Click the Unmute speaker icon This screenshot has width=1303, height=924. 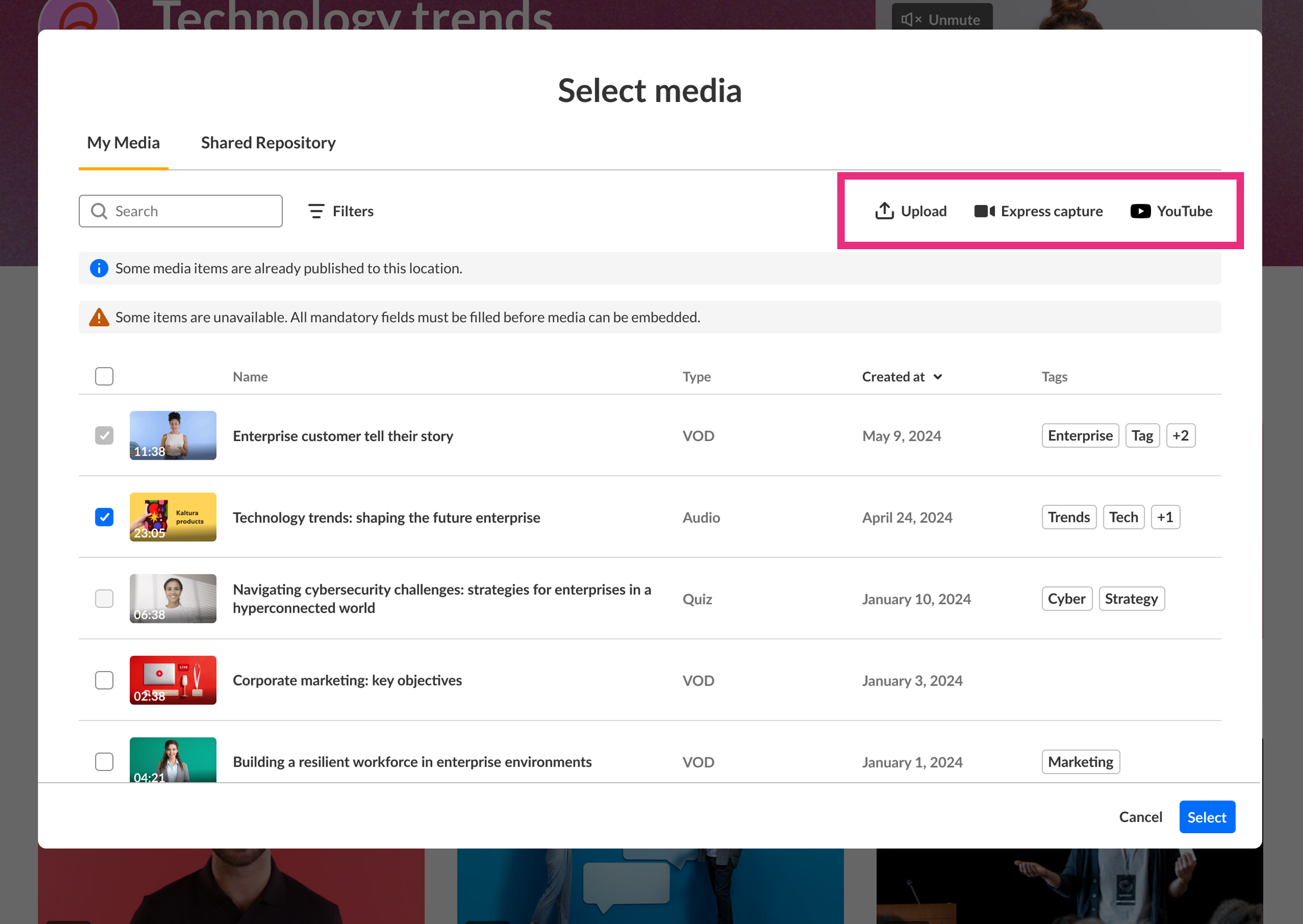(910, 20)
